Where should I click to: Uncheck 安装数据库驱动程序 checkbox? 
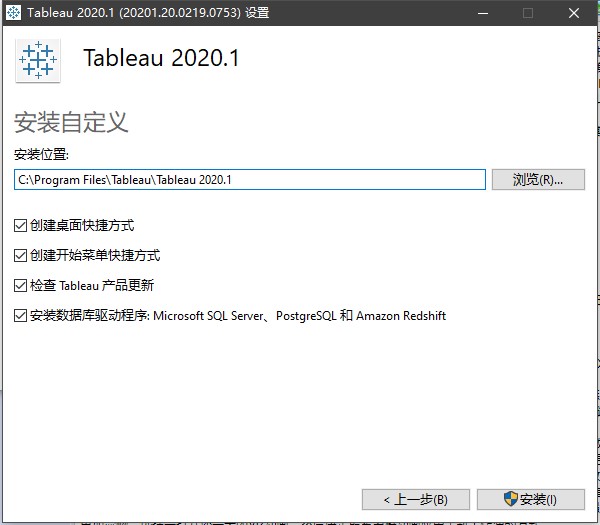click(x=20, y=316)
